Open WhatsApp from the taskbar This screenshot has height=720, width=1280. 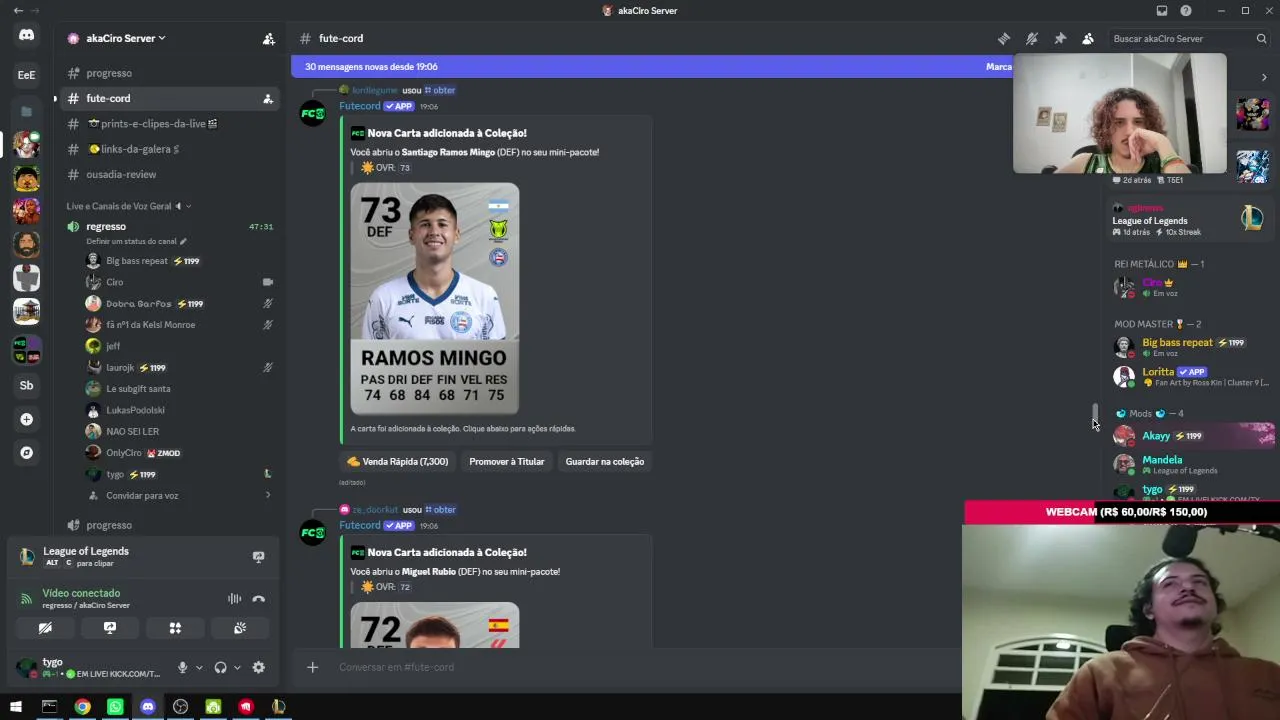pos(115,707)
